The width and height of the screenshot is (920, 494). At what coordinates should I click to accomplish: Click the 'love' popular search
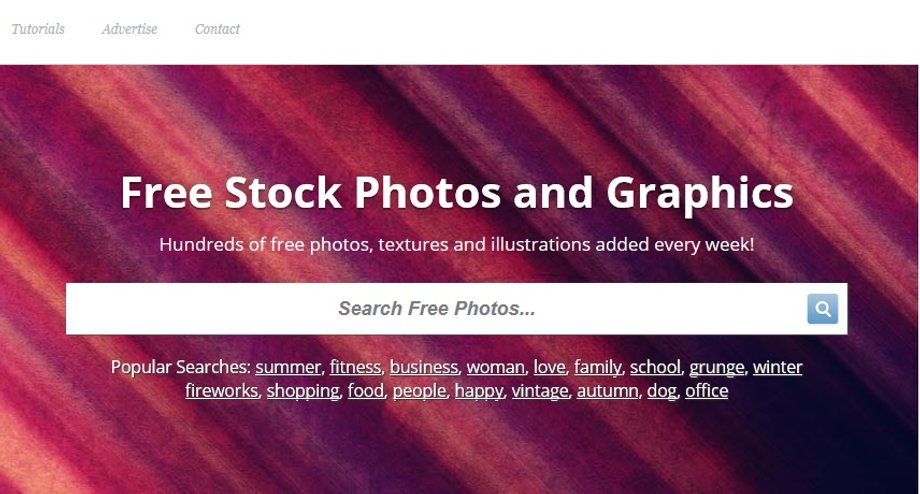click(x=550, y=367)
